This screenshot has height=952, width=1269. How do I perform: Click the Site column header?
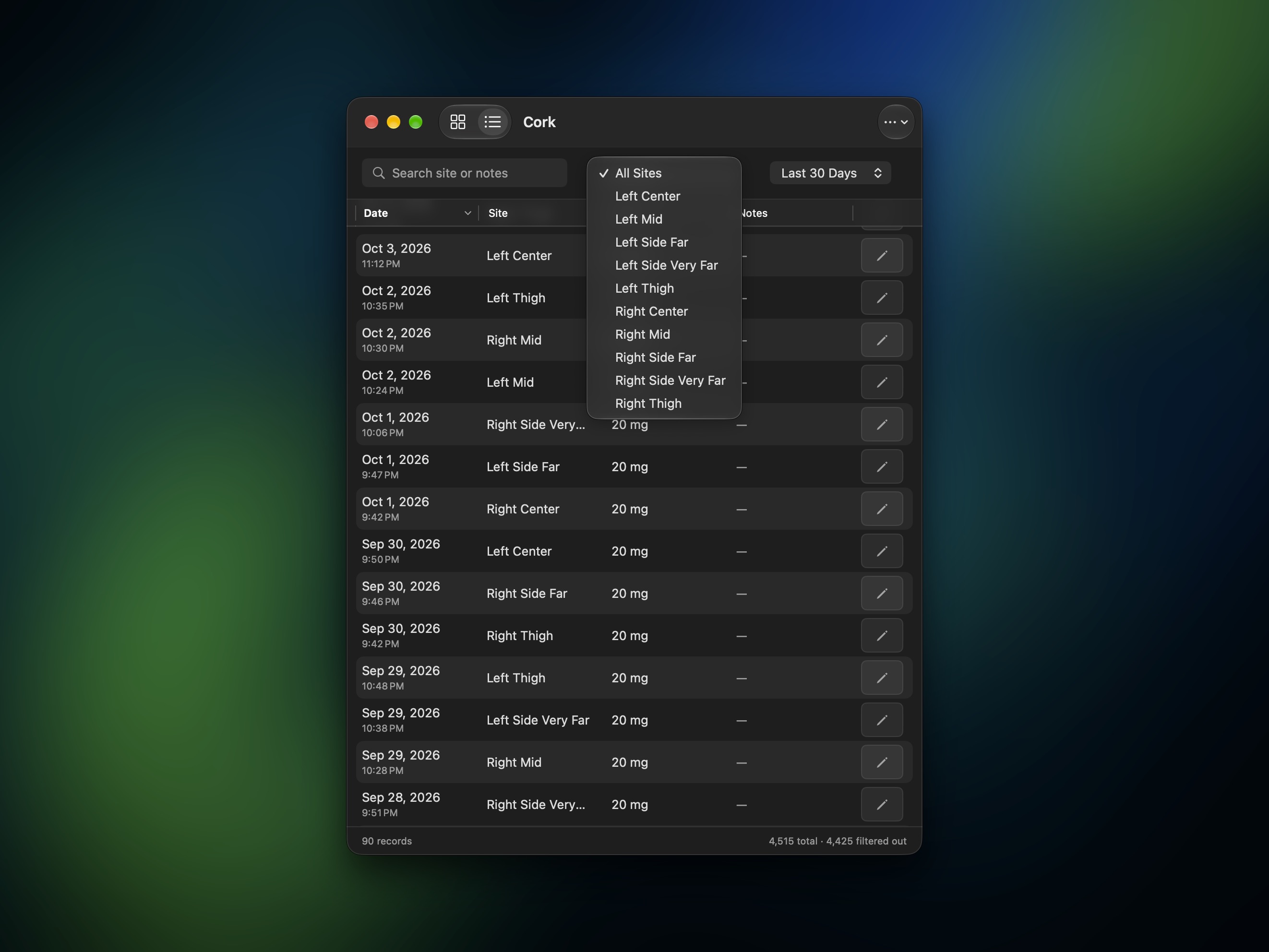click(x=497, y=214)
